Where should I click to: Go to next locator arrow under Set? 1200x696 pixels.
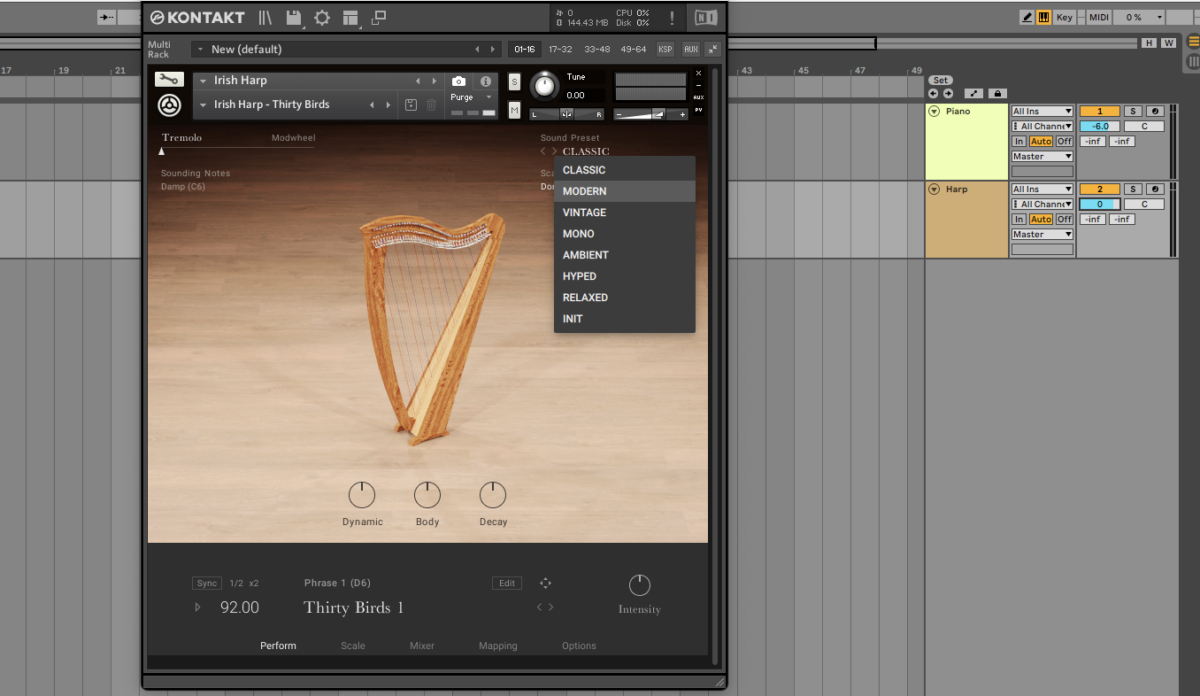click(x=948, y=93)
